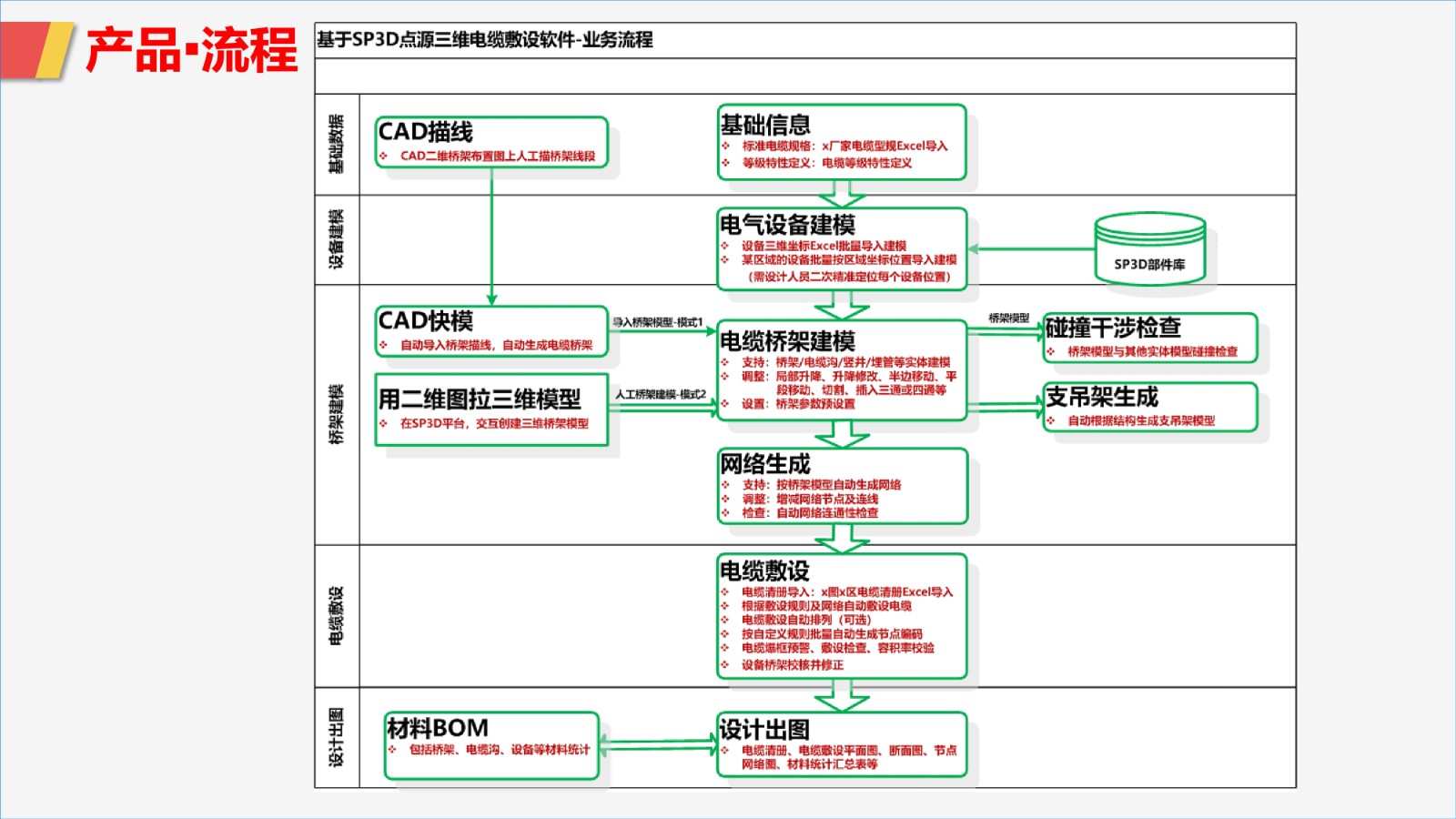Image resolution: width=1456 pixels, height=819 pixels.
Task: Click the 支吊架生成 box
Action: [x=1150, y=407]
